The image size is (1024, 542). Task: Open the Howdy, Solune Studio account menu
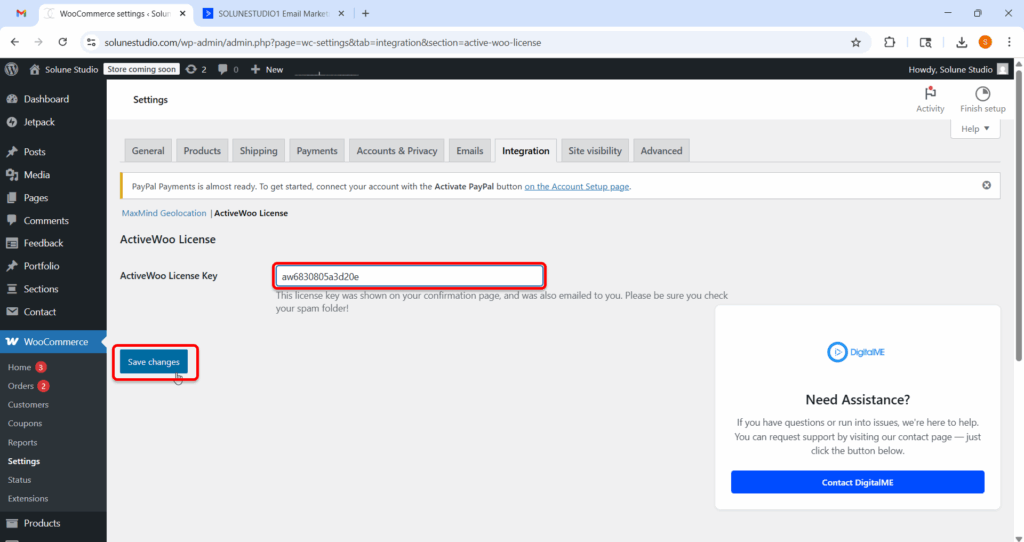click(959, 69)
